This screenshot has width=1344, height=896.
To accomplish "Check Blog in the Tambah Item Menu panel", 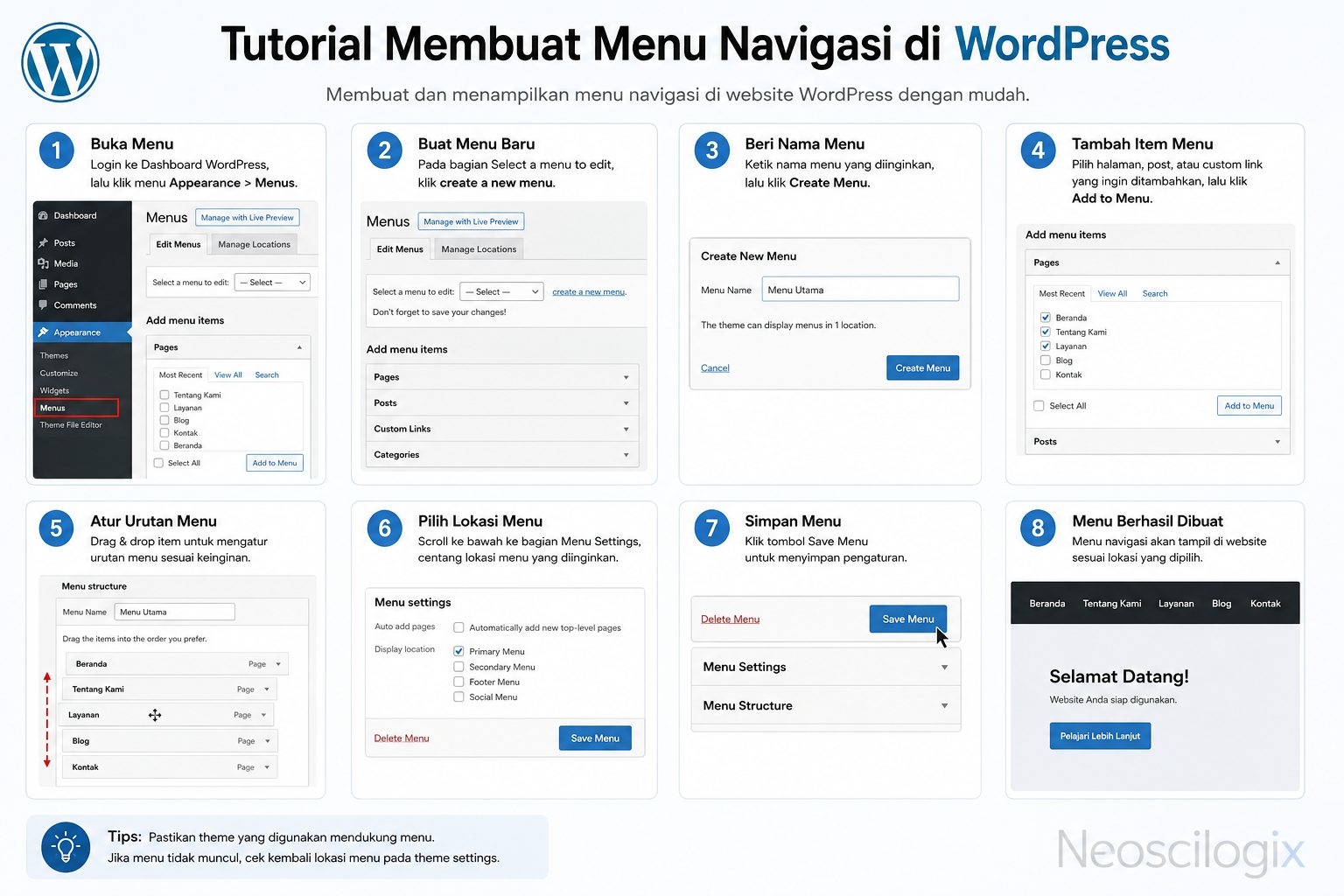I will [1045, 360].
